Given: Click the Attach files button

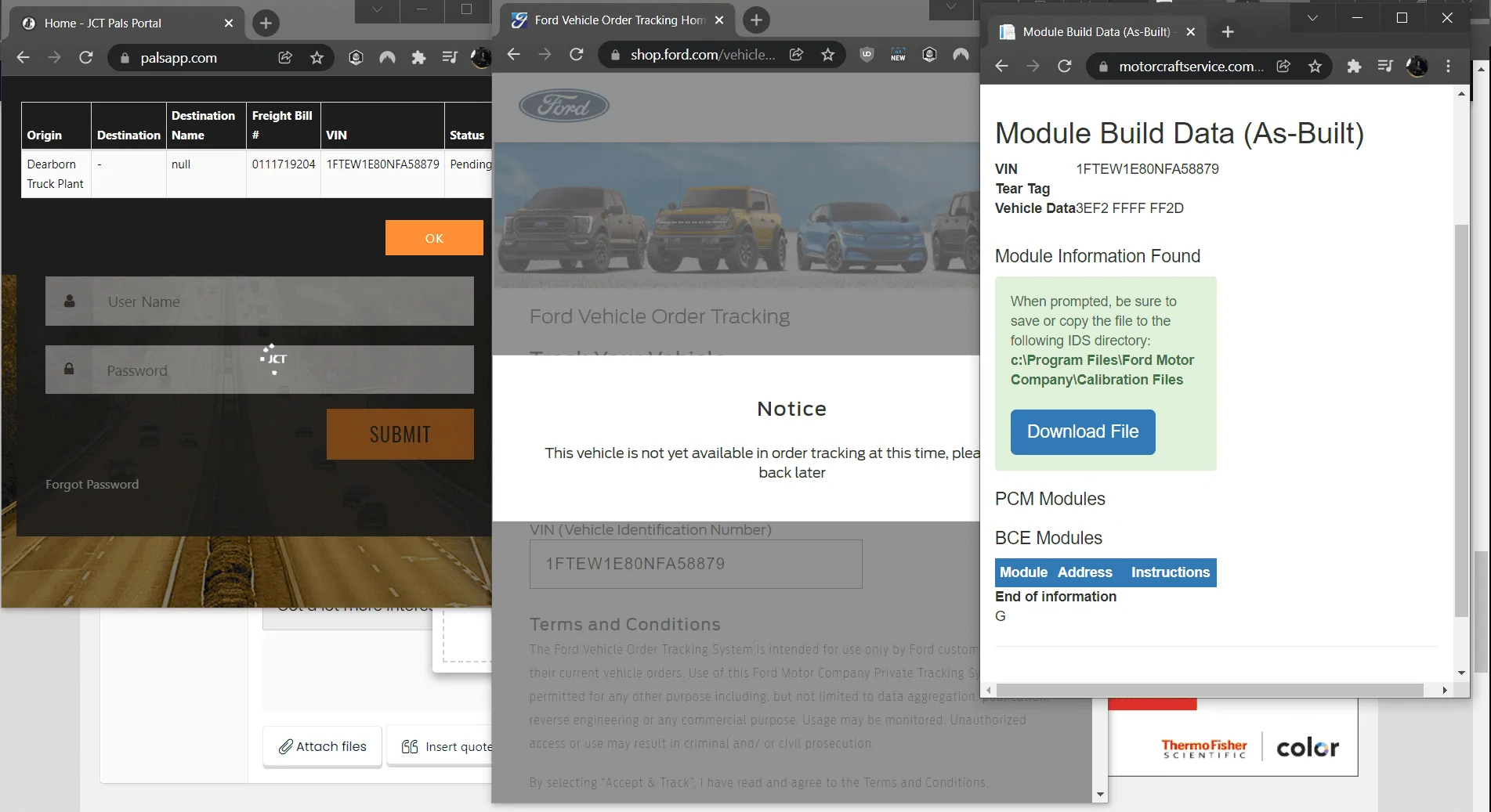Looking at the screenshot, I should click(x=323, y=747).
